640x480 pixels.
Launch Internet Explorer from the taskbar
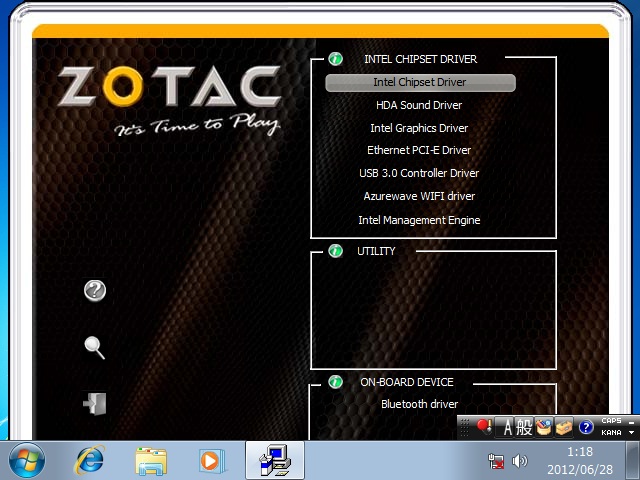[89, 460]
